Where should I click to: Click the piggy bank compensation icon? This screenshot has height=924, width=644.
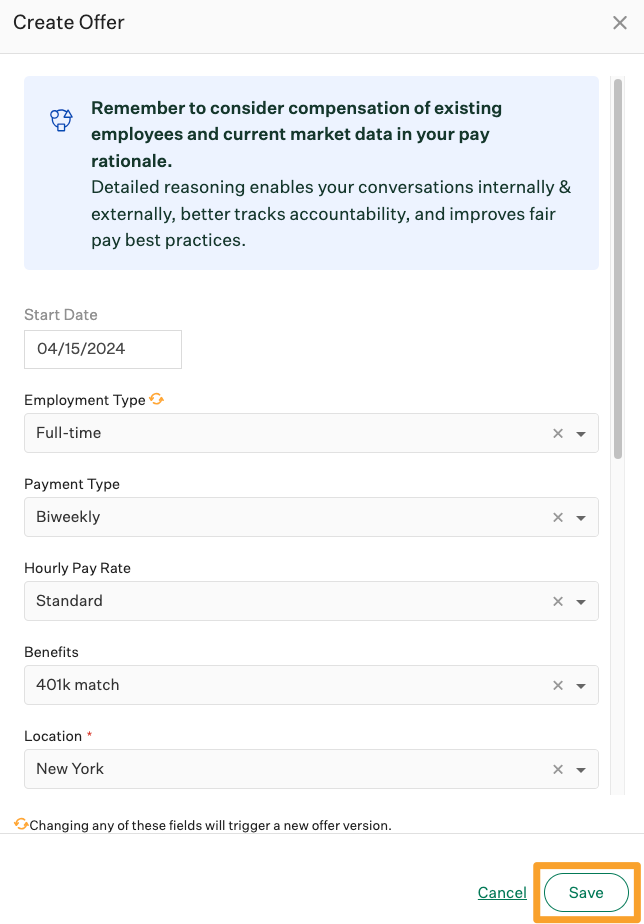[x=62, y=121]
